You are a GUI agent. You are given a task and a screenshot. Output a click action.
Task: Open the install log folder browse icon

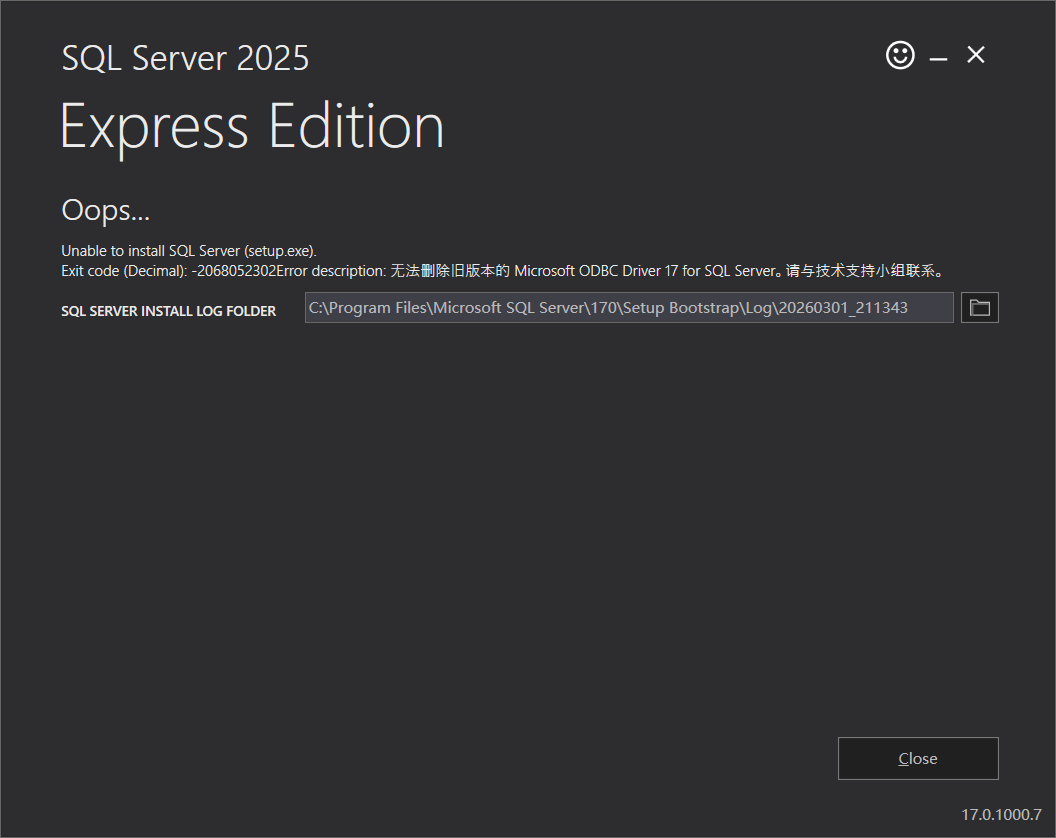tap(979, 308)
